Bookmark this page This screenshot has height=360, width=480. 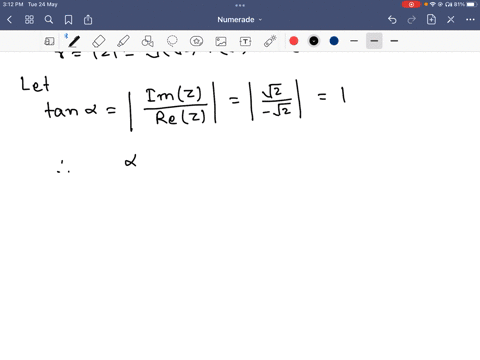68,20
